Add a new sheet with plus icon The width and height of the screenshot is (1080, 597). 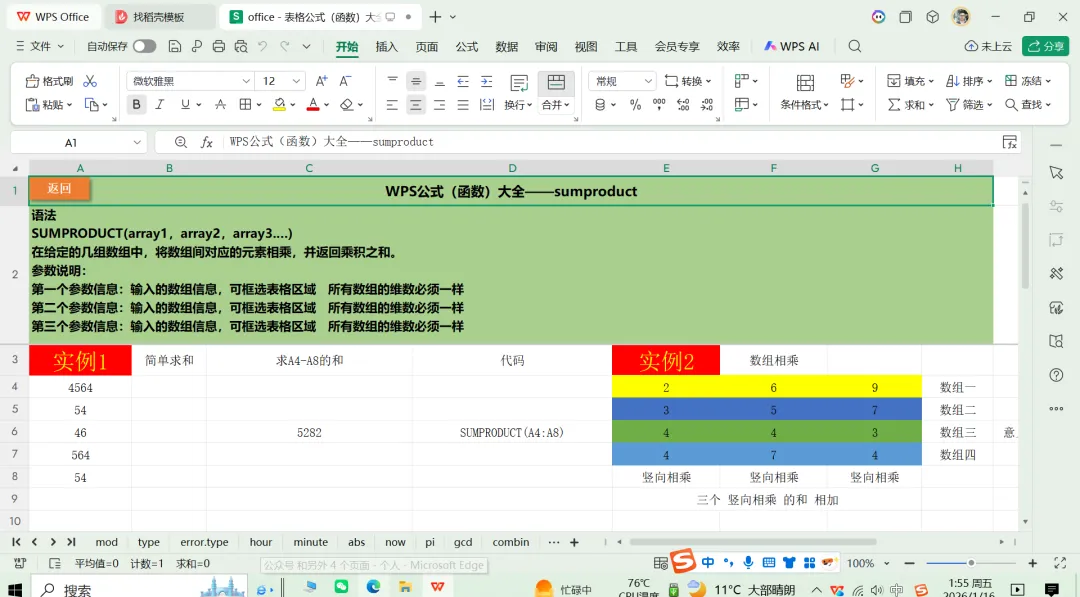coord(574,543)
